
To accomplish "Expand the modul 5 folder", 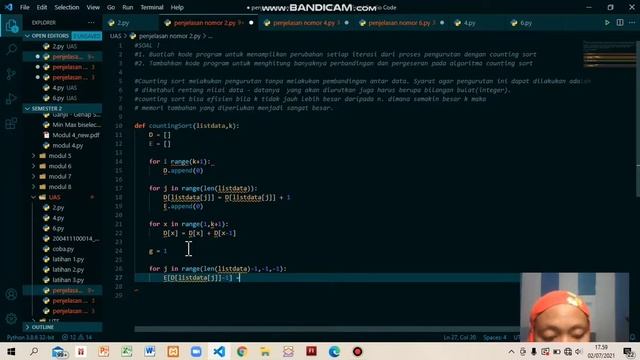I will pyautogui.click(x=60, y=156).
